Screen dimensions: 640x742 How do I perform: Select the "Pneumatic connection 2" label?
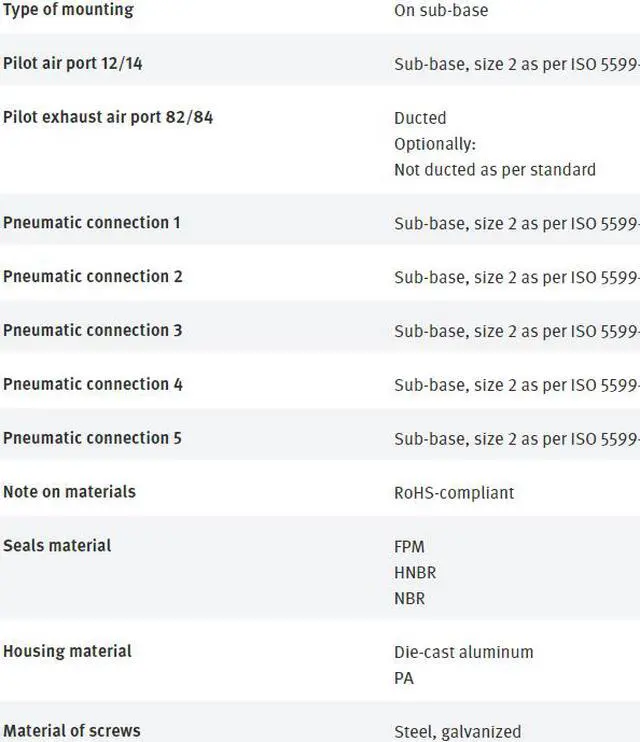coord(93,277)
